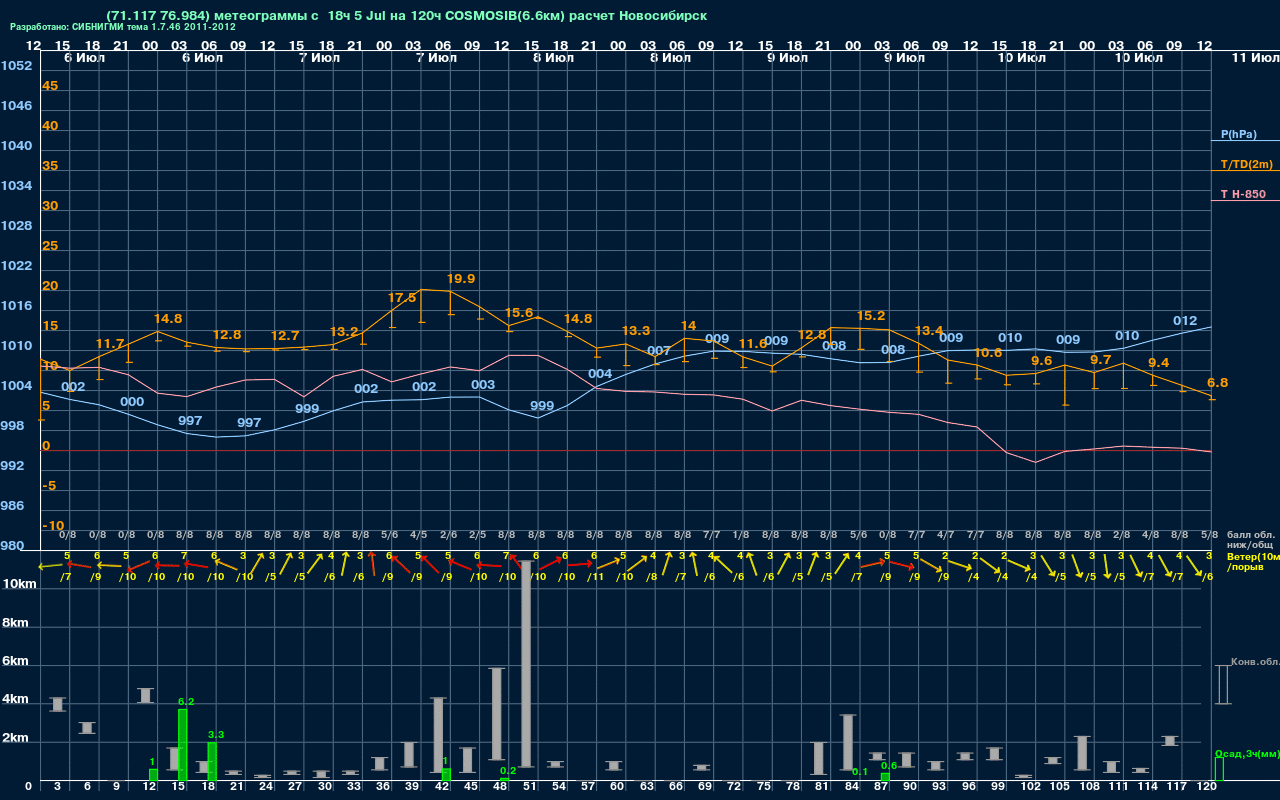Click the 6km height axis label
The image size is (1280, 800).
point(16,662)
